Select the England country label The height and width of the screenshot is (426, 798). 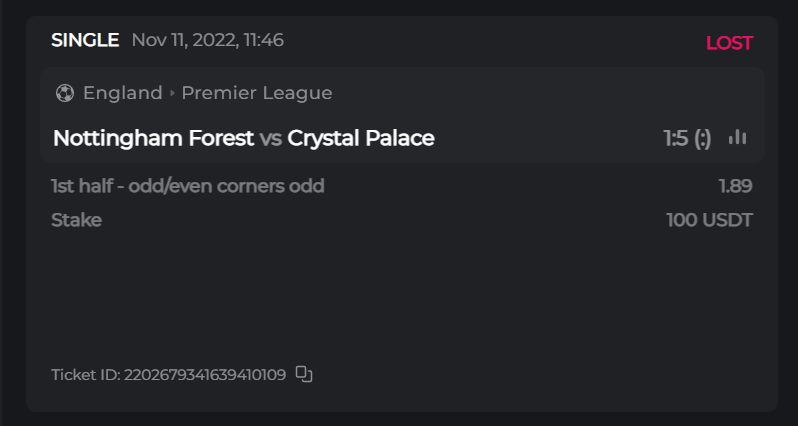pyautogui.click(x=122, y=93)
